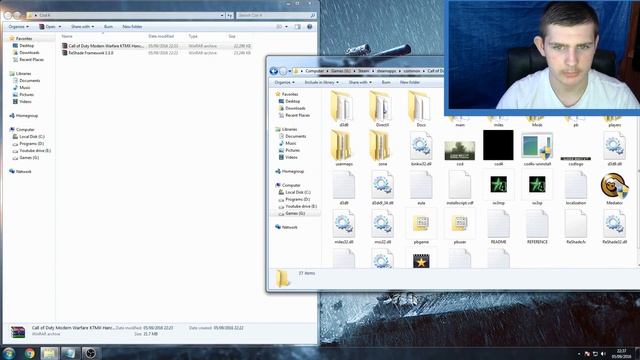Expand the change view dropdown in Cod 4 window

pyautogui.click(x=286, y=27)
